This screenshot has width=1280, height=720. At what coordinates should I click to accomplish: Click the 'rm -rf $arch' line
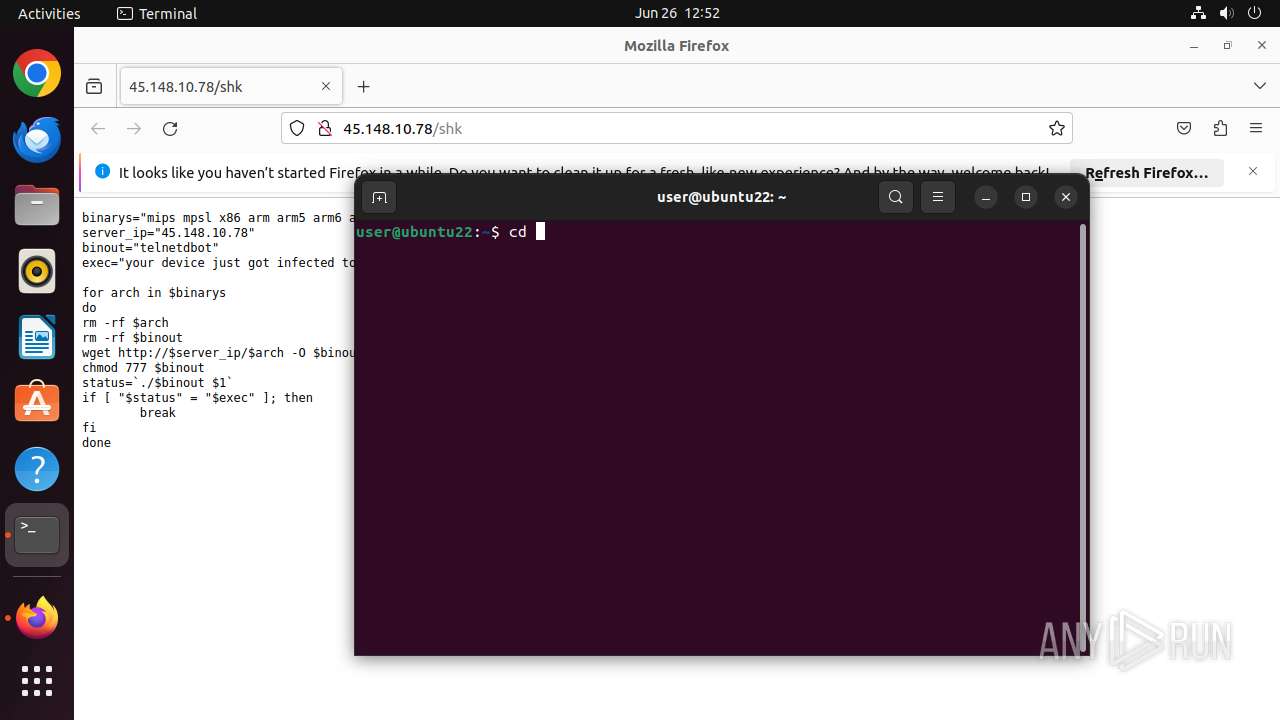coord(125,322)
